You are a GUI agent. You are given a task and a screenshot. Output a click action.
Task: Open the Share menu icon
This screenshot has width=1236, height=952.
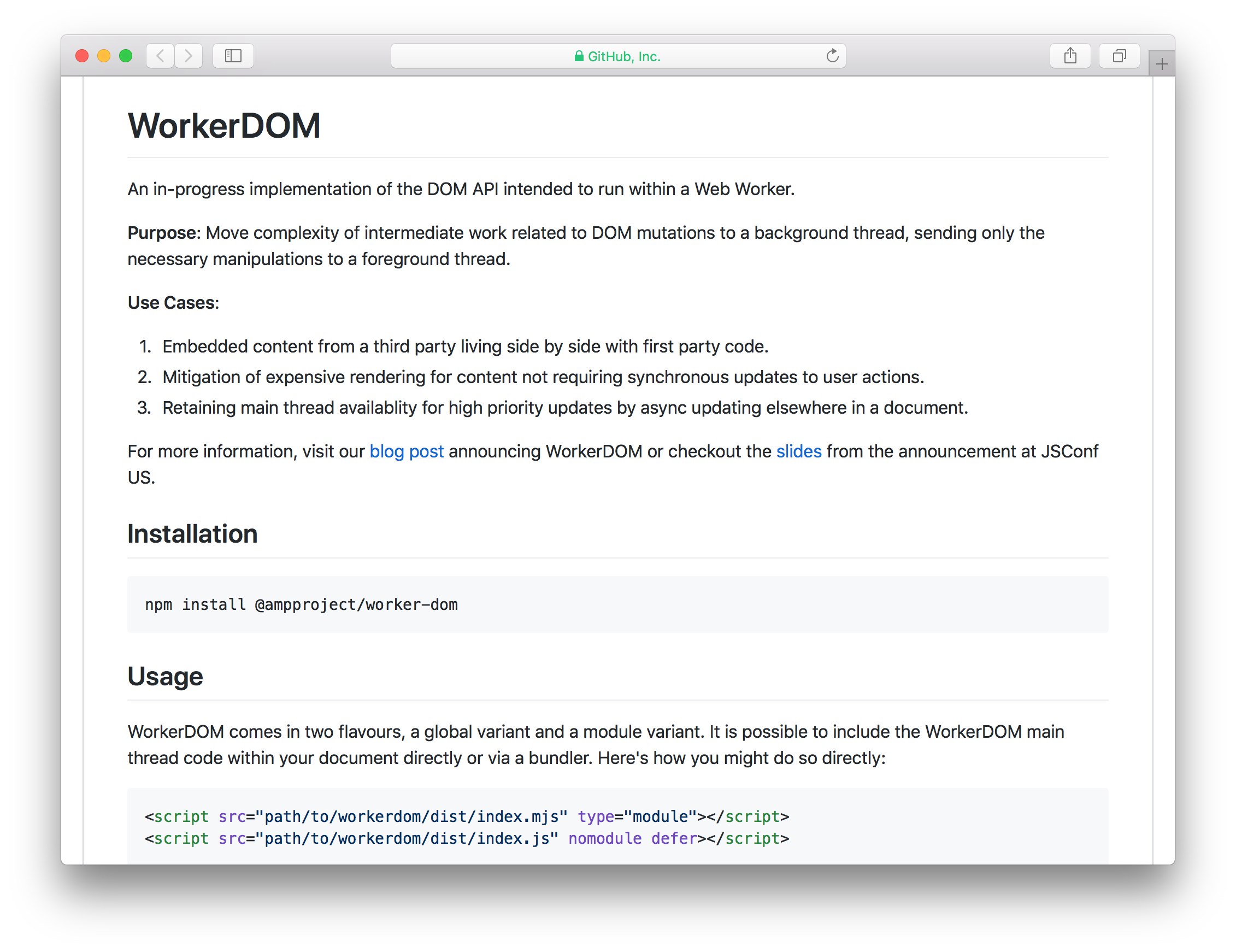coord(1070,55)
